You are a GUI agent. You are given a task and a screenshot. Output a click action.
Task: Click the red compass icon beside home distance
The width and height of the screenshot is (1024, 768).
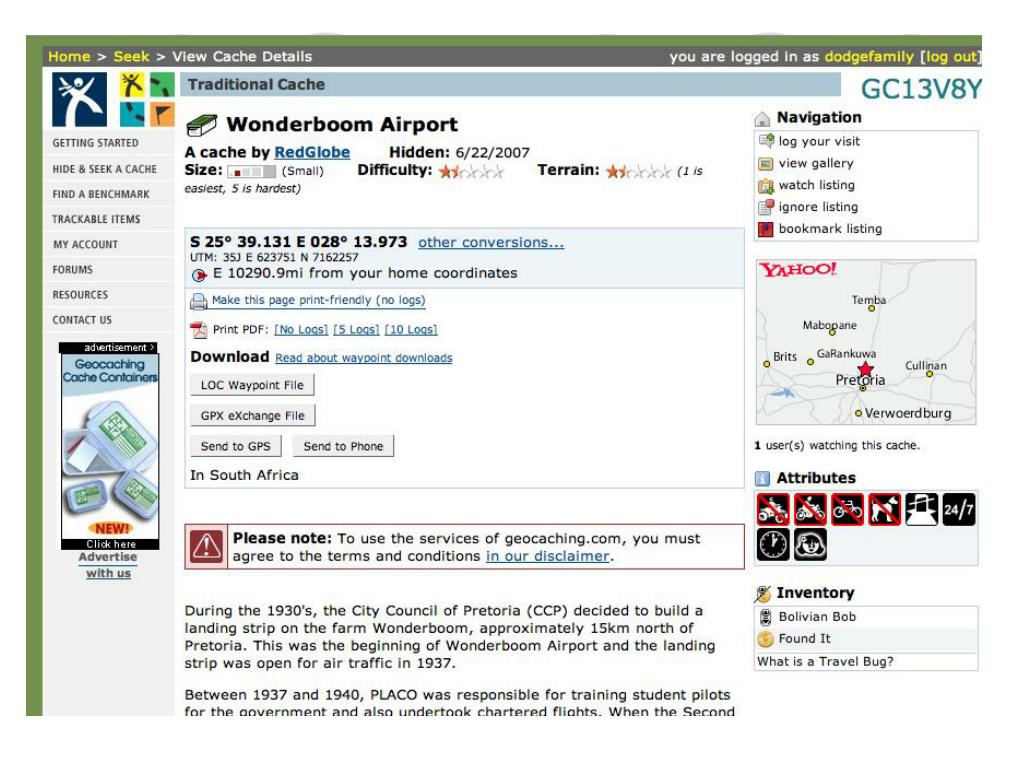[x=199, y=275]
